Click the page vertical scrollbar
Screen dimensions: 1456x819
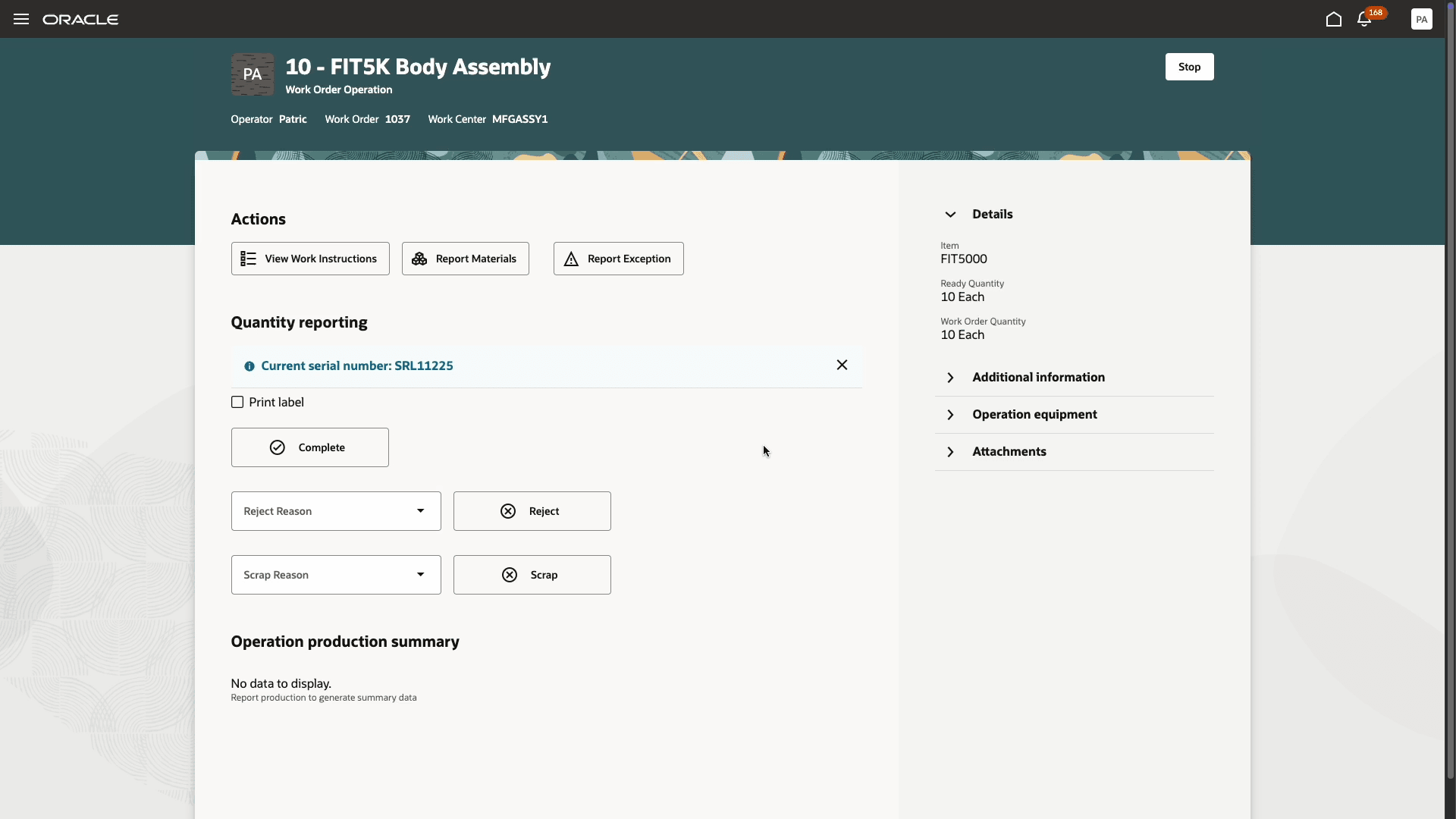pyautogui.click(x=1450, y=379)
